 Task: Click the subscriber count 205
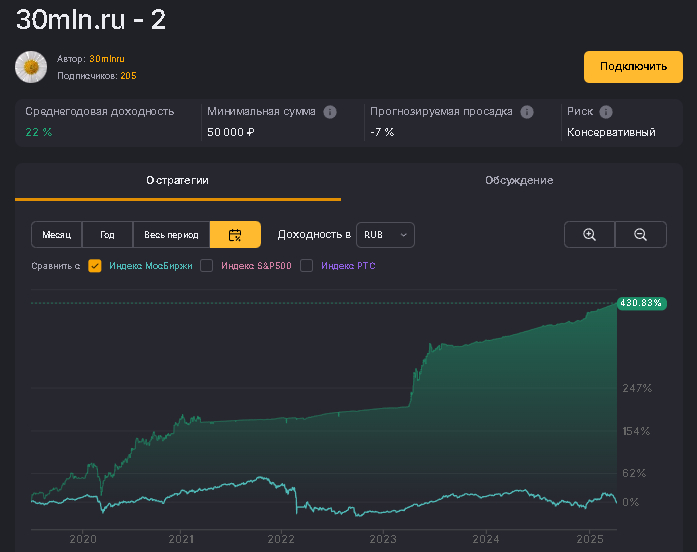coord(128,76)
